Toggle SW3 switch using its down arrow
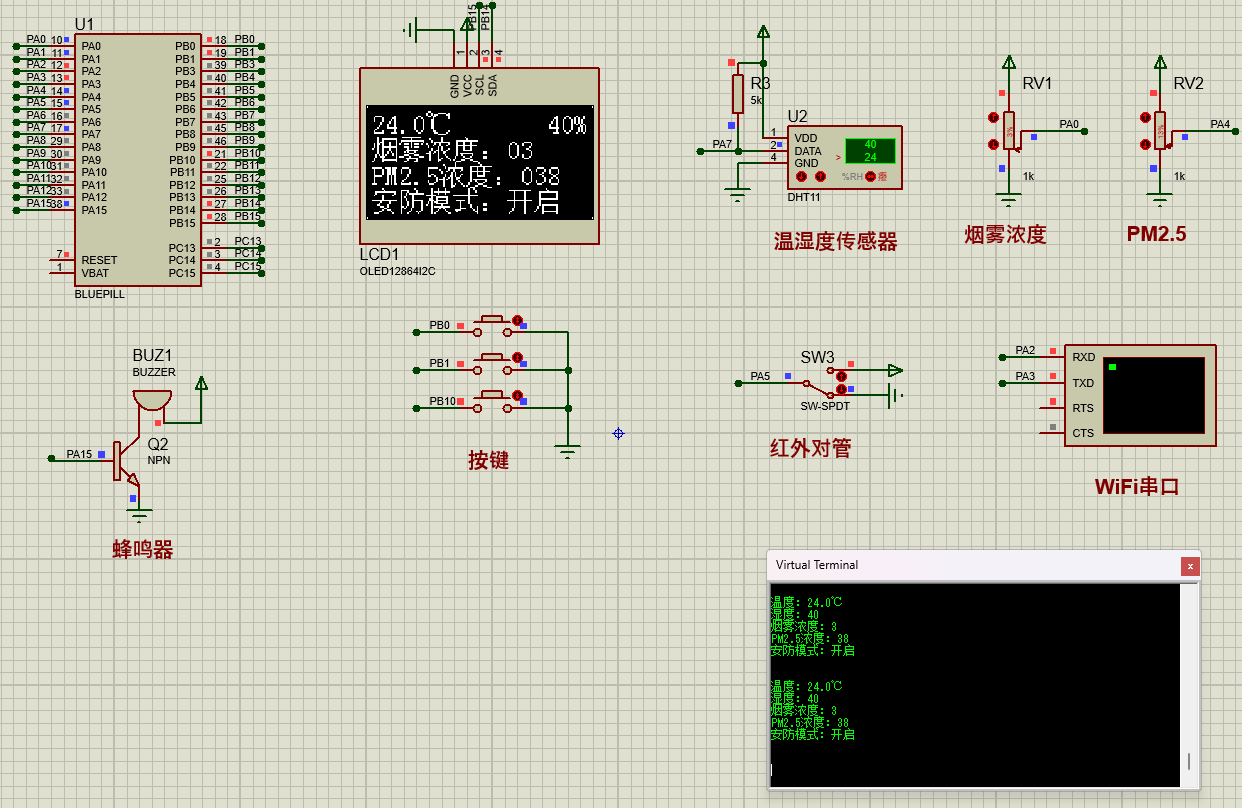Image resolution: width=1242 pixels, height=808 pixels. pyautogui.click(x=842, y=388)
